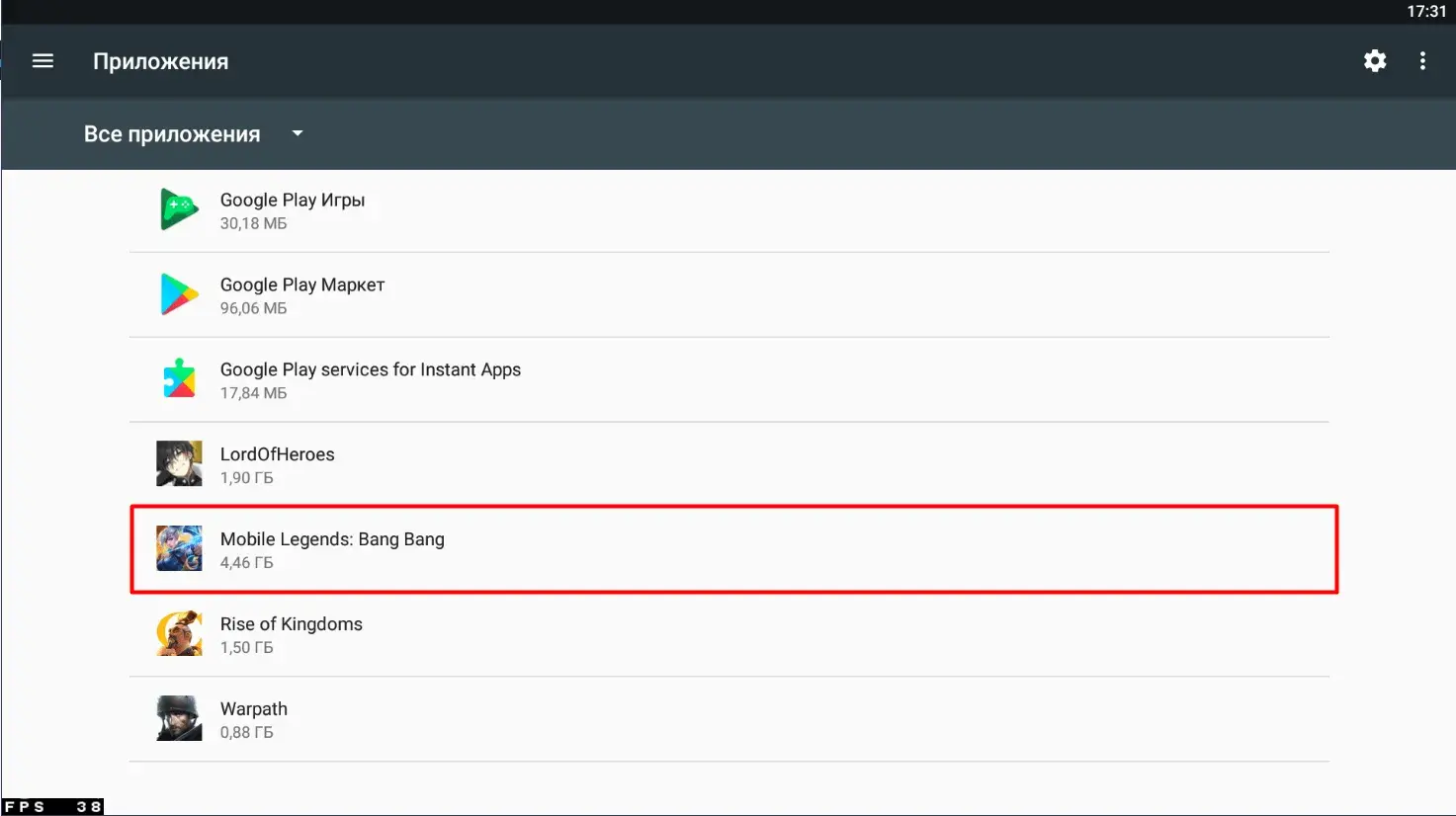This screenshot has width=1456, height=816.
Task: Select Mobile Legends: Bang Bang
Action: click(x=733, y=549)
